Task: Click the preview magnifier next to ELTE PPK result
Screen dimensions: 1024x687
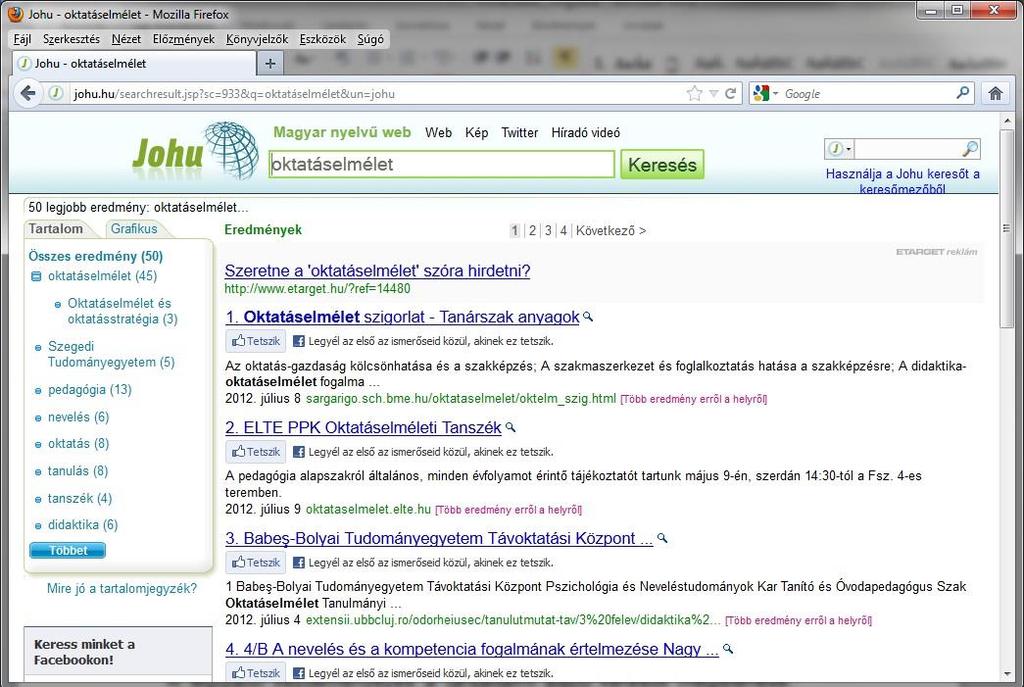Action: pyautogui.click(x=511, y=427)
